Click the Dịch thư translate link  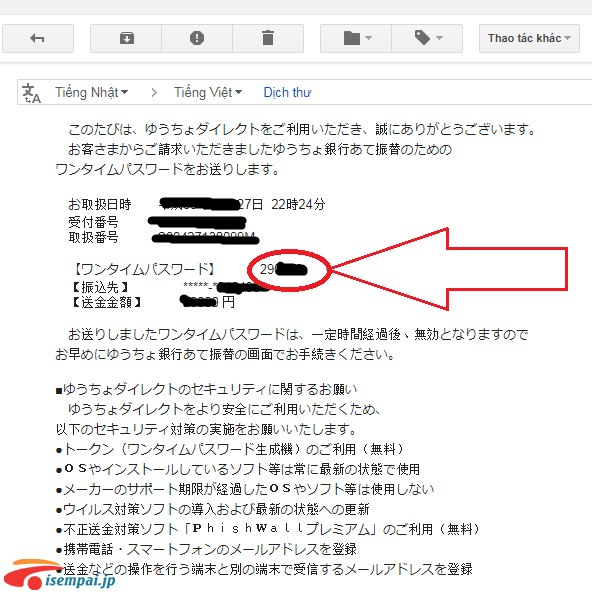287,92
